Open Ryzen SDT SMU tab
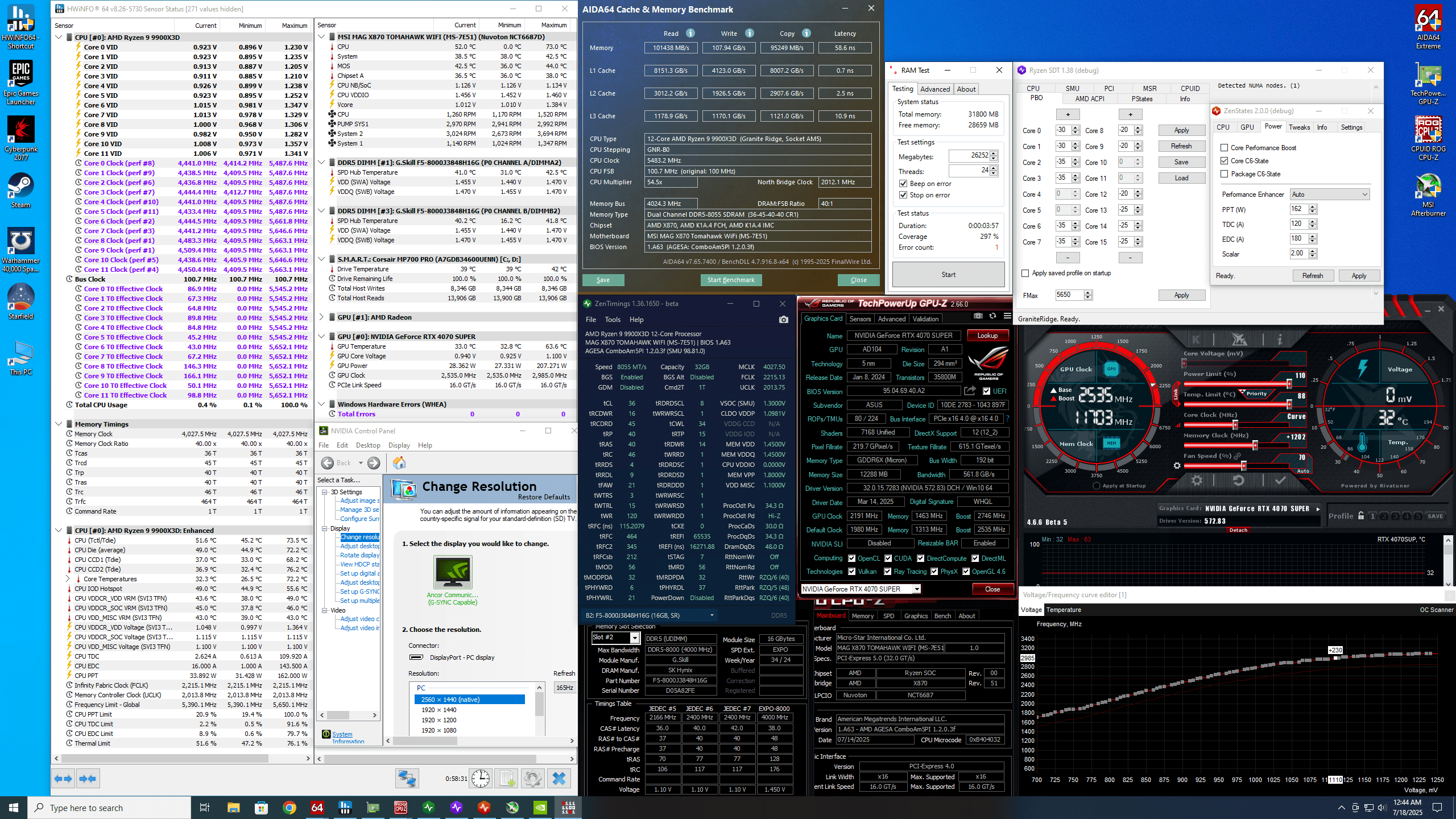The height and width of the screenshot is (819, 1456). (x=1072, y=89)
